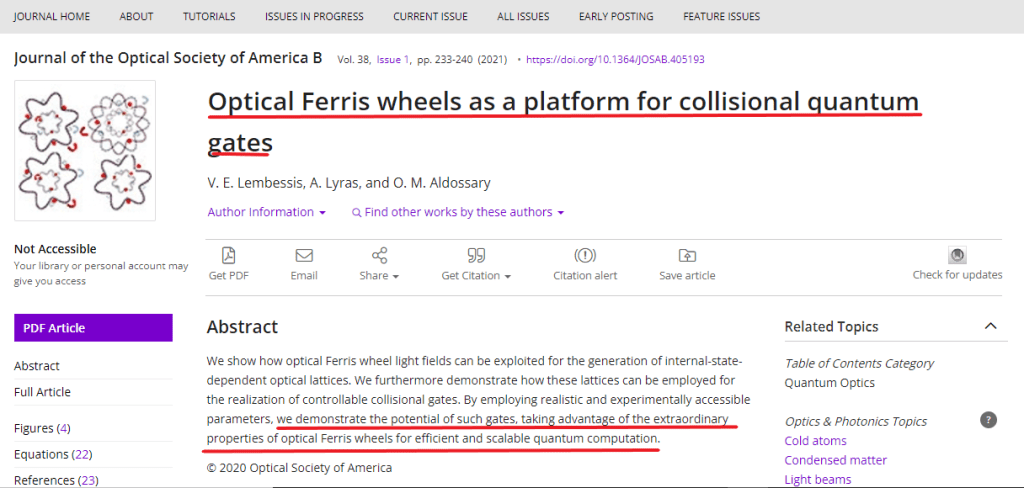Click the Share icon

379,256
